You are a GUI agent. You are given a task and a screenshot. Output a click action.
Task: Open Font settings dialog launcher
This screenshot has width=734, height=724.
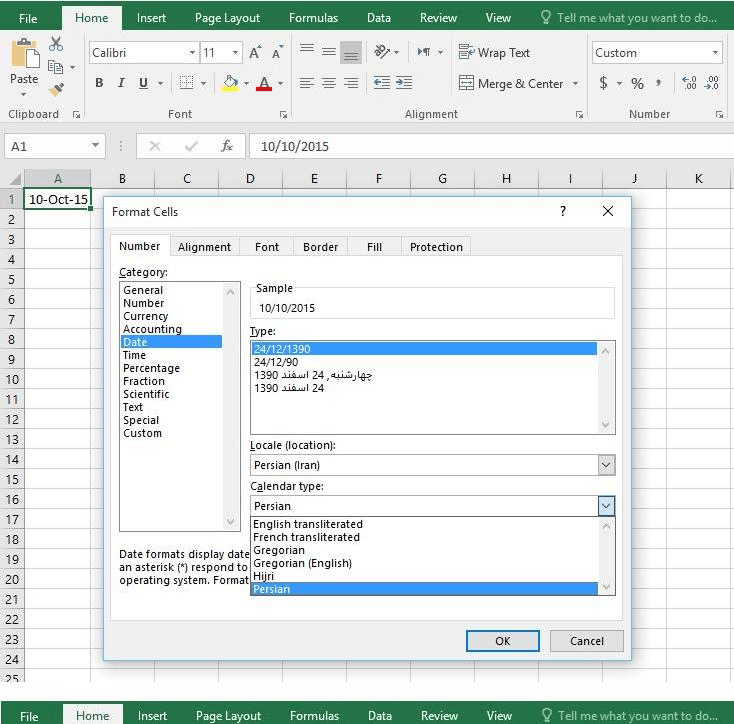[283, 115]
